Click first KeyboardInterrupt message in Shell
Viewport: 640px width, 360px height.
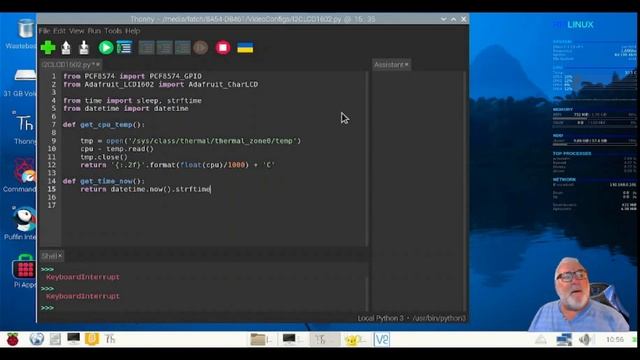83,277
